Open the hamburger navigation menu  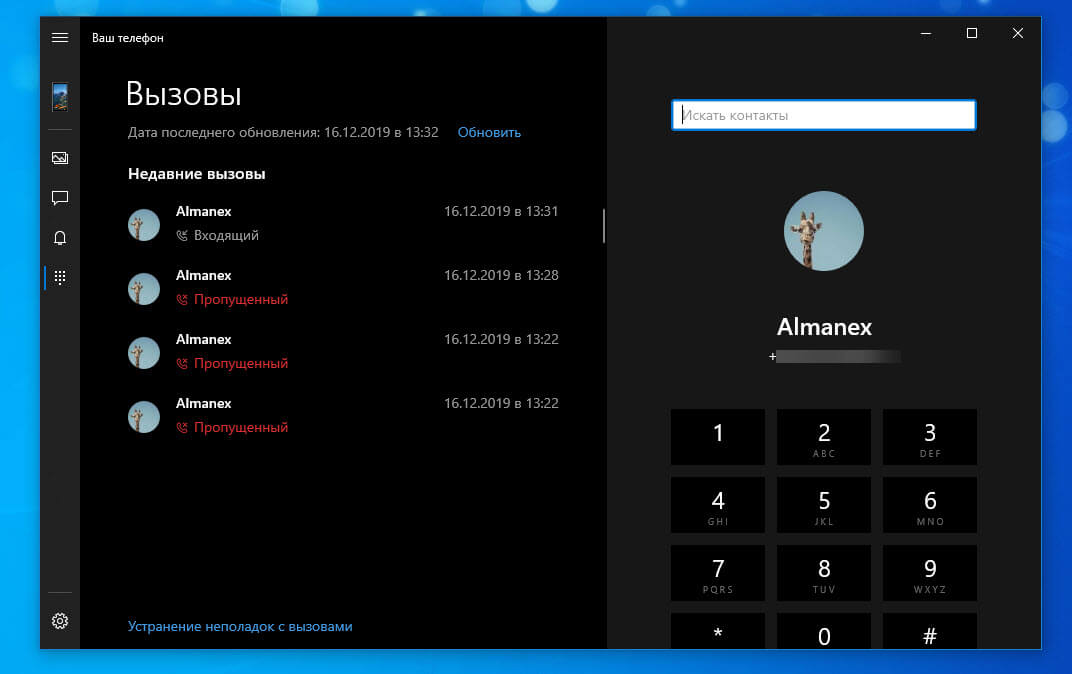[x=60, y=38]
